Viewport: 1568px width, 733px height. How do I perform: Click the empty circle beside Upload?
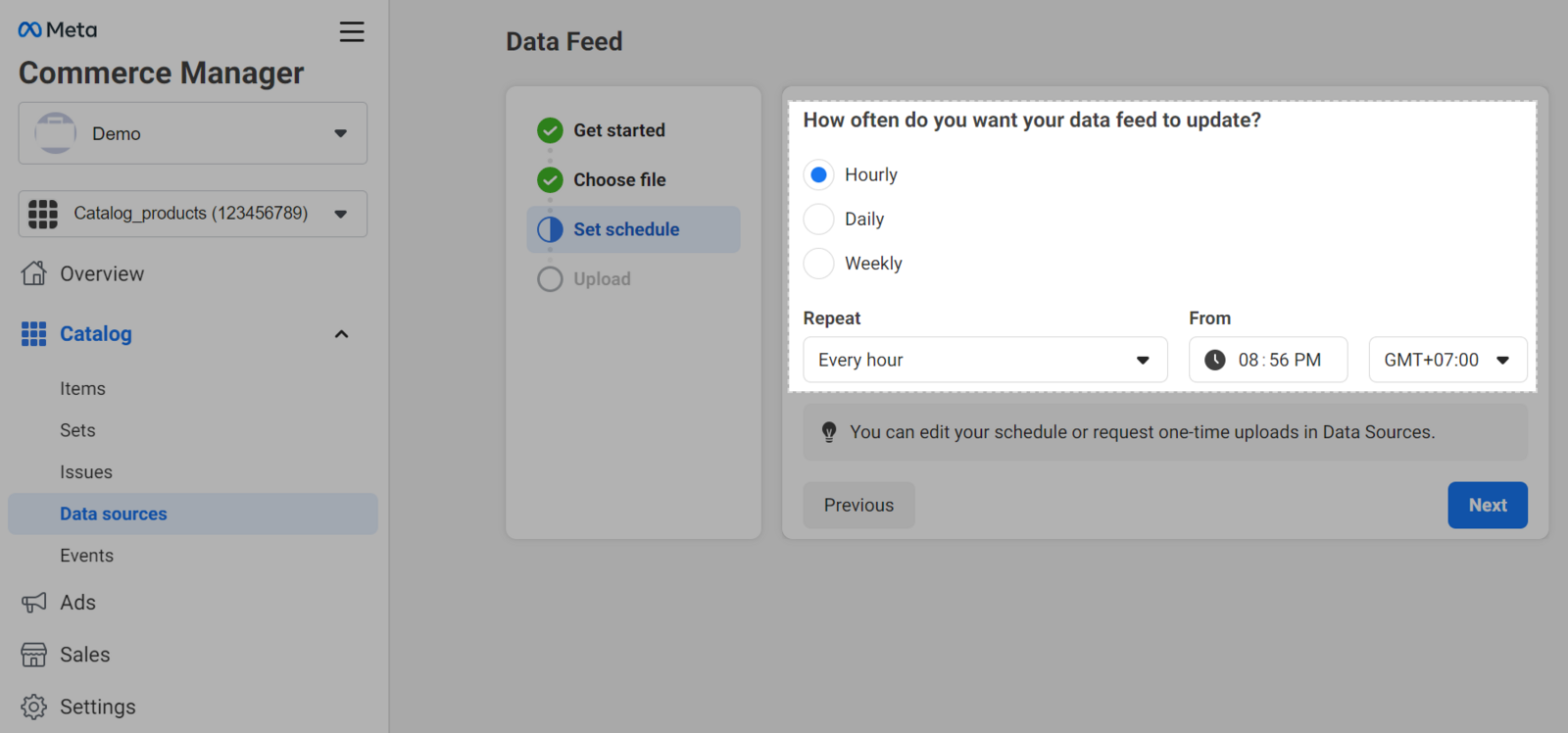[551, 279]
